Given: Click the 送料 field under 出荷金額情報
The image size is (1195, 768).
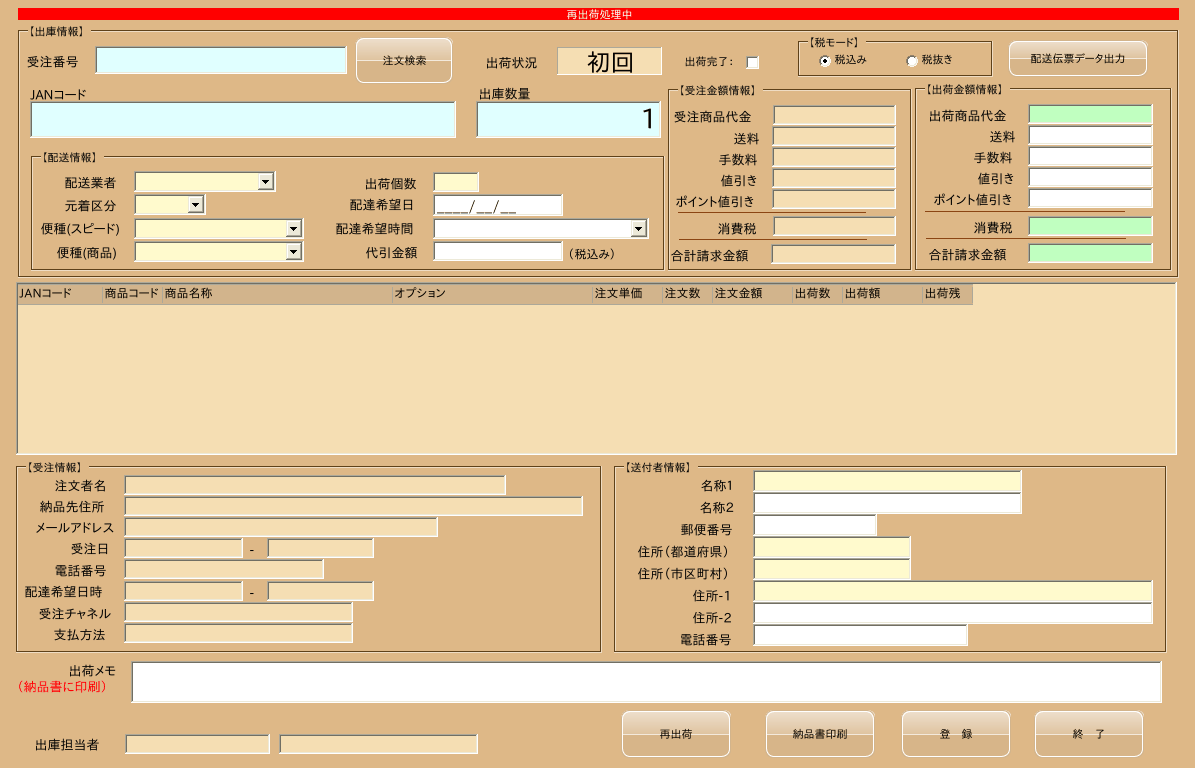Looking at the screenshot, I should 1091,136.
